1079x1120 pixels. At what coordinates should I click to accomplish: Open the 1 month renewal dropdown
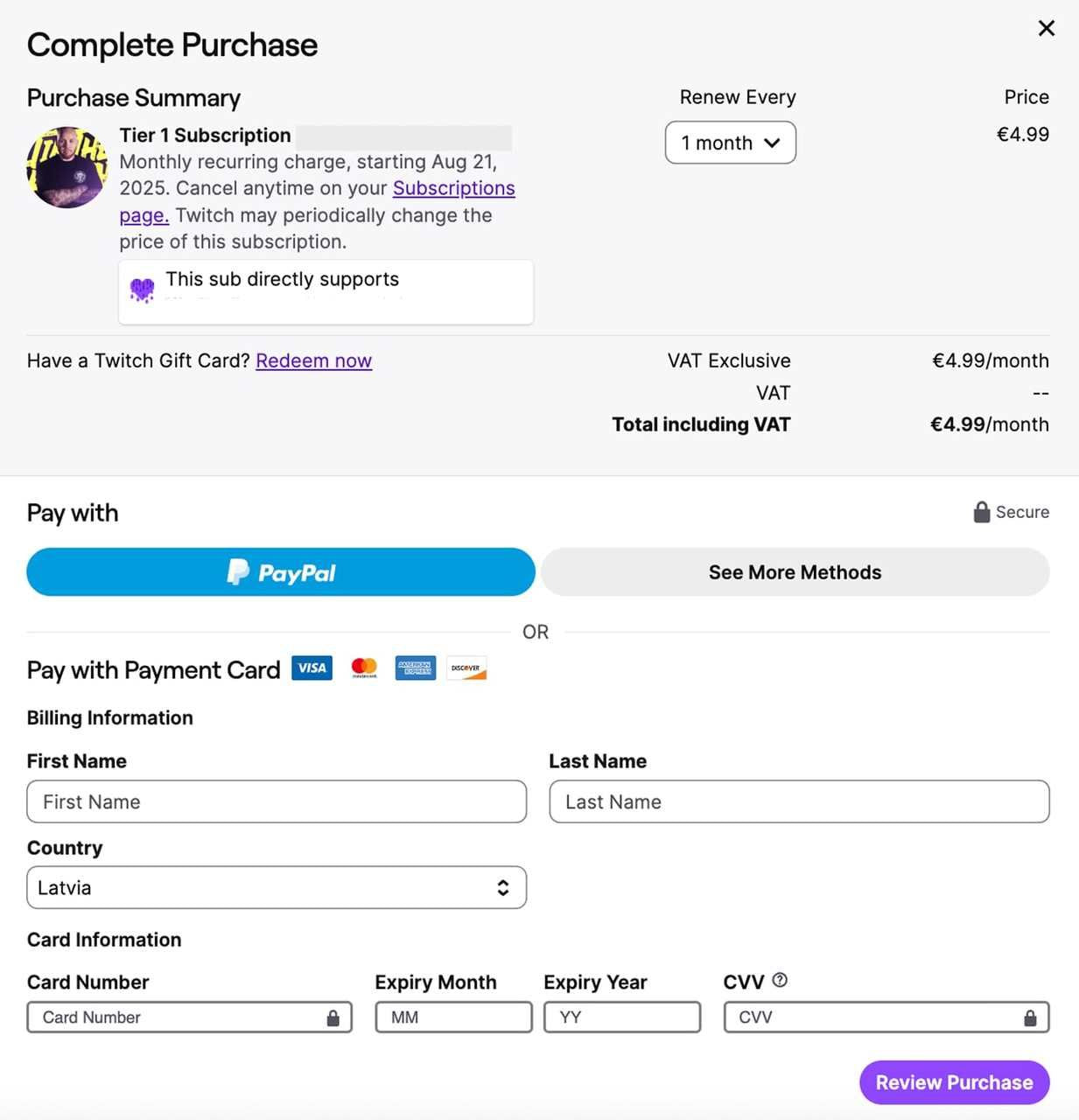coord(730,142)
